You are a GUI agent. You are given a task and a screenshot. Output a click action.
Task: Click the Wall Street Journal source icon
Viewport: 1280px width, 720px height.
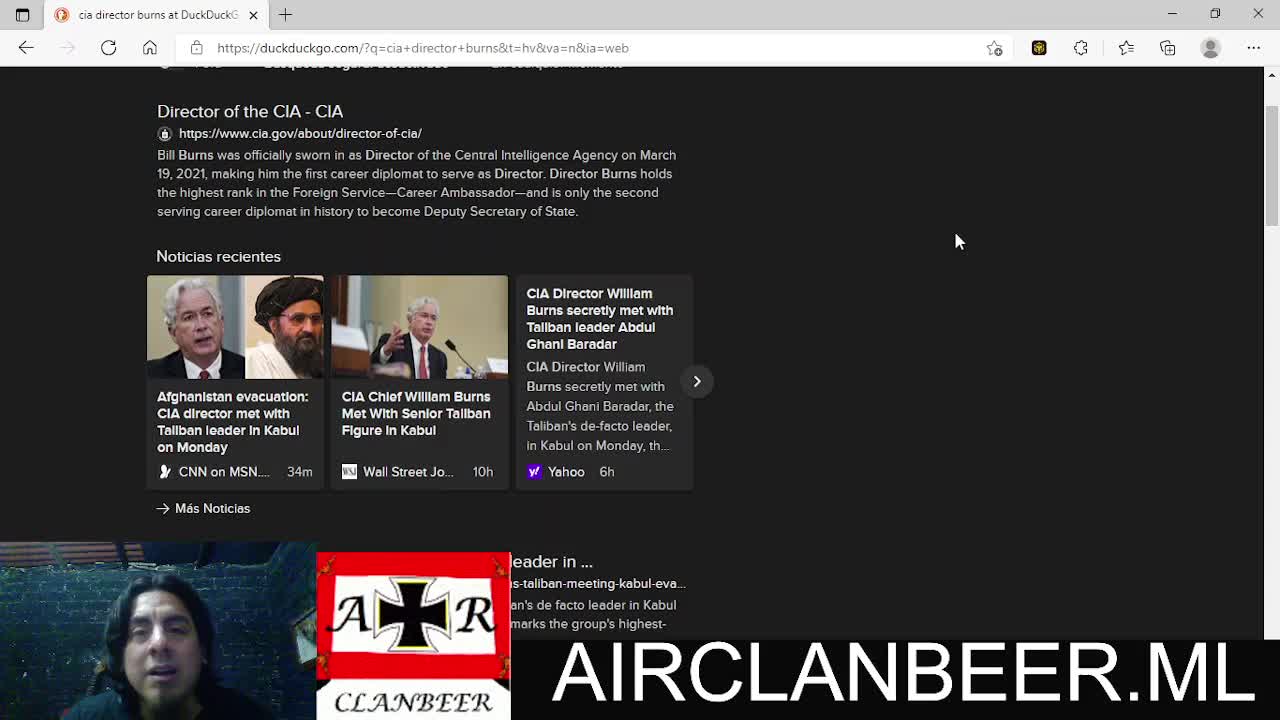pyautogui.click(x=349, y=472)
